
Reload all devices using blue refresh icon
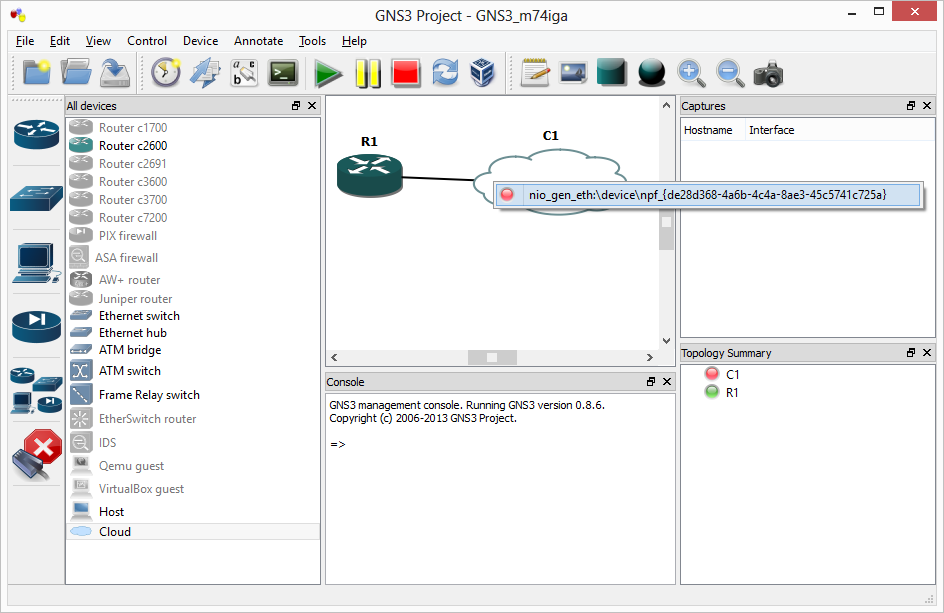click(x=445, y=73)
